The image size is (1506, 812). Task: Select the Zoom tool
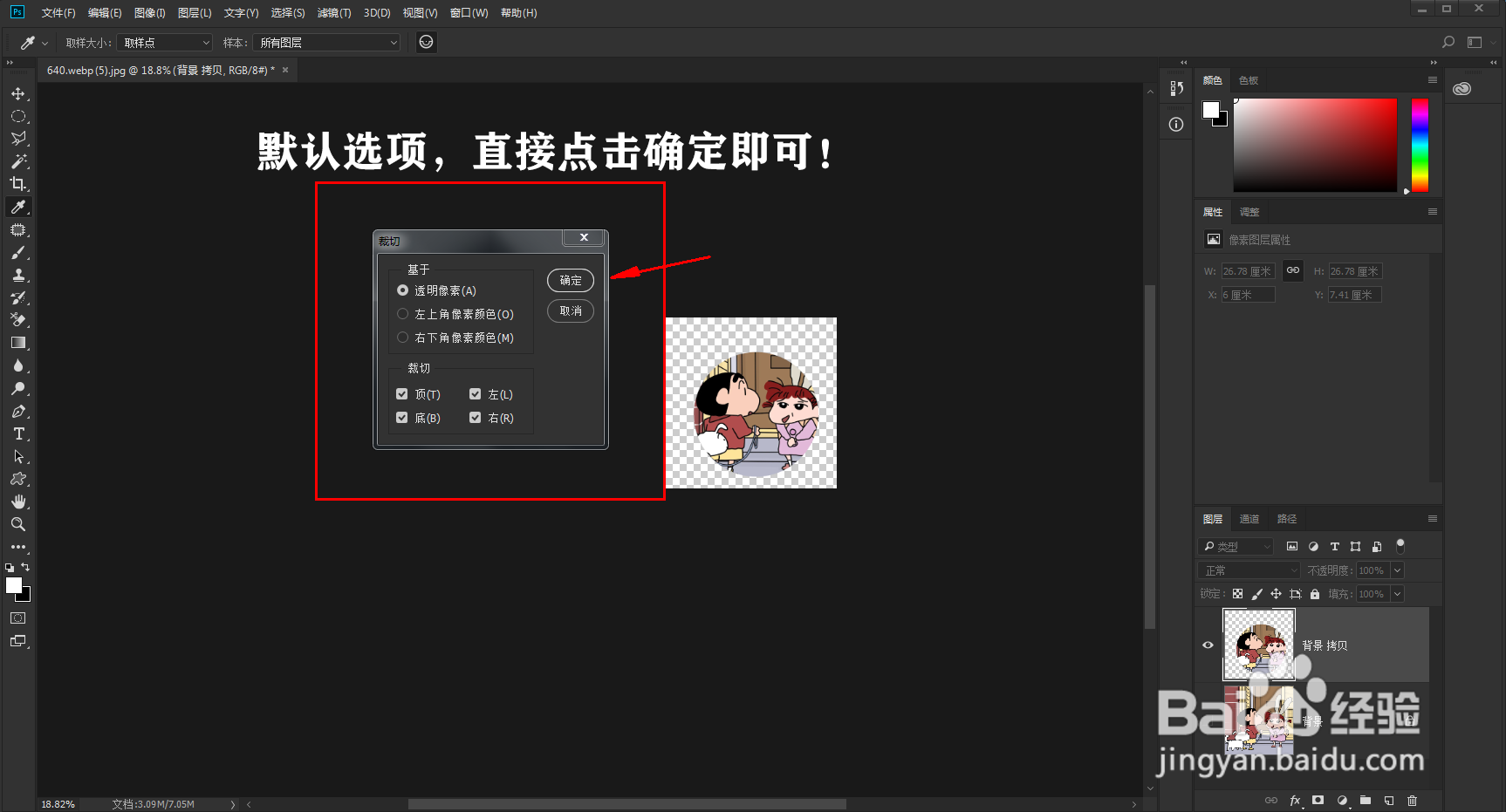pos(18,524)
